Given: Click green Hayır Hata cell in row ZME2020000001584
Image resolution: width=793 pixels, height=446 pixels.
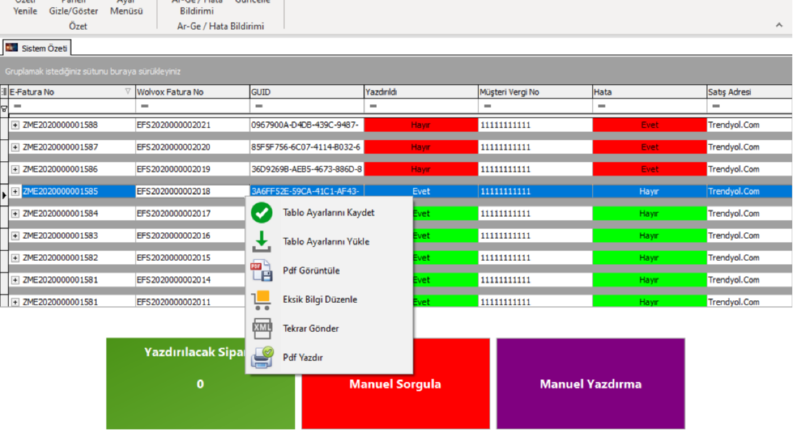Looking at the screenshot, I should [x=649, y=214].
